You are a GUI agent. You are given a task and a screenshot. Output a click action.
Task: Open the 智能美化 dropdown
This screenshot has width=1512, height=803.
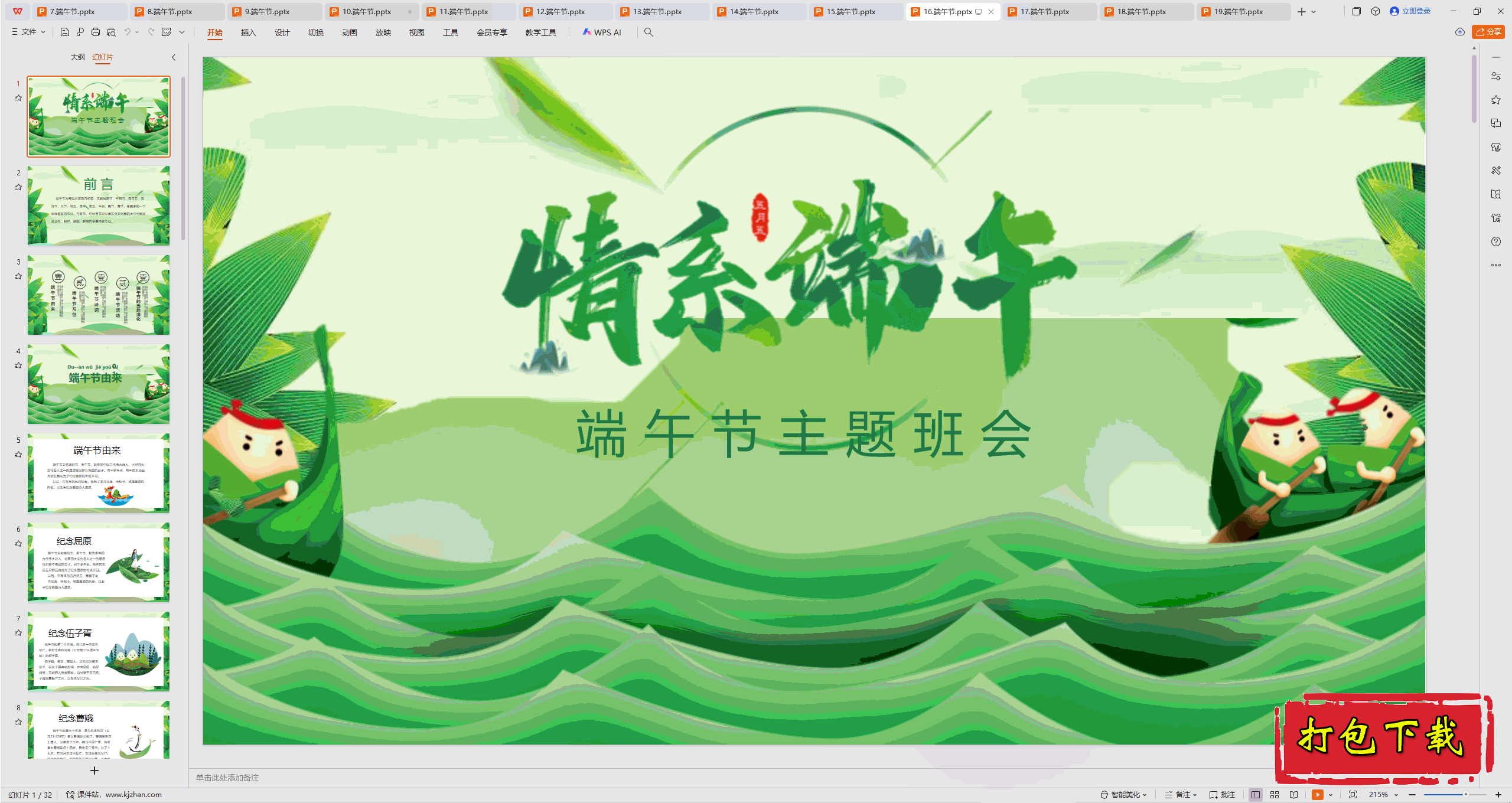(1123, 795)
